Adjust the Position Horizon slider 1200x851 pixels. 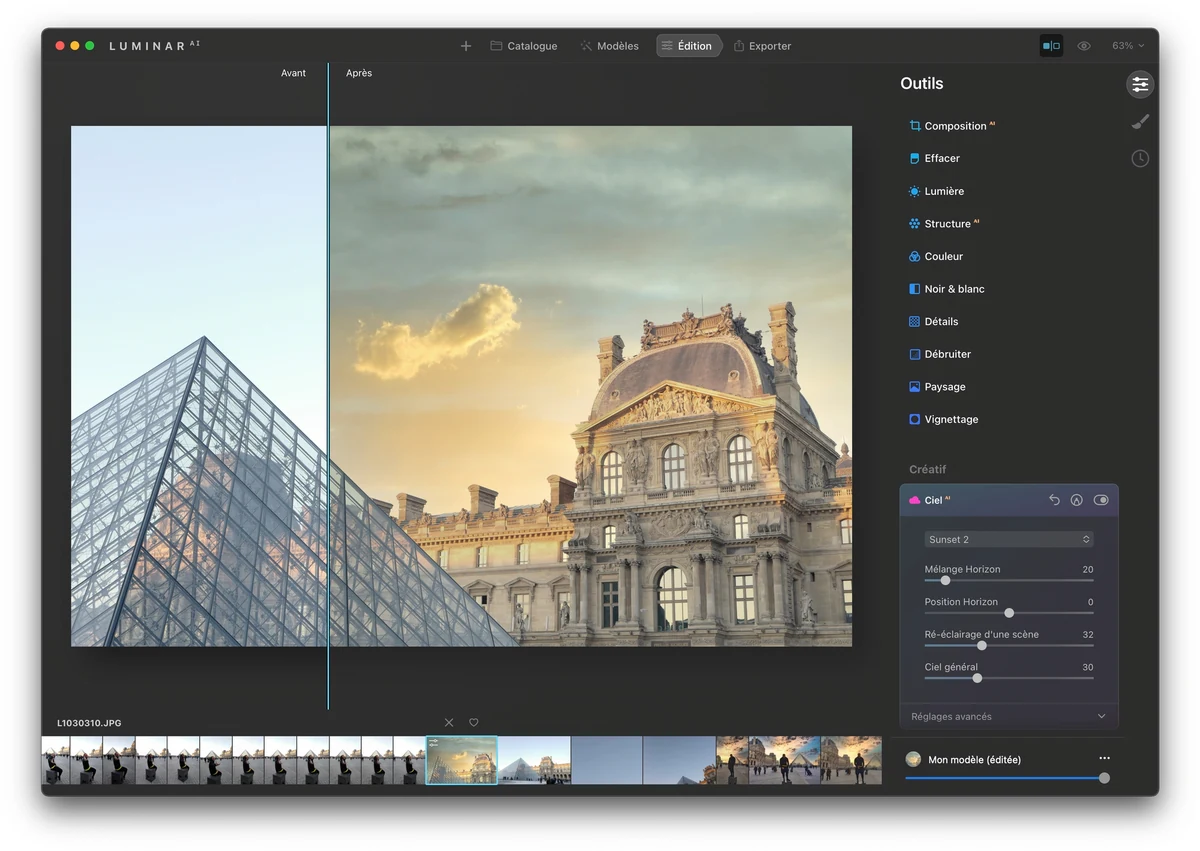click(x=1009, y=613)
